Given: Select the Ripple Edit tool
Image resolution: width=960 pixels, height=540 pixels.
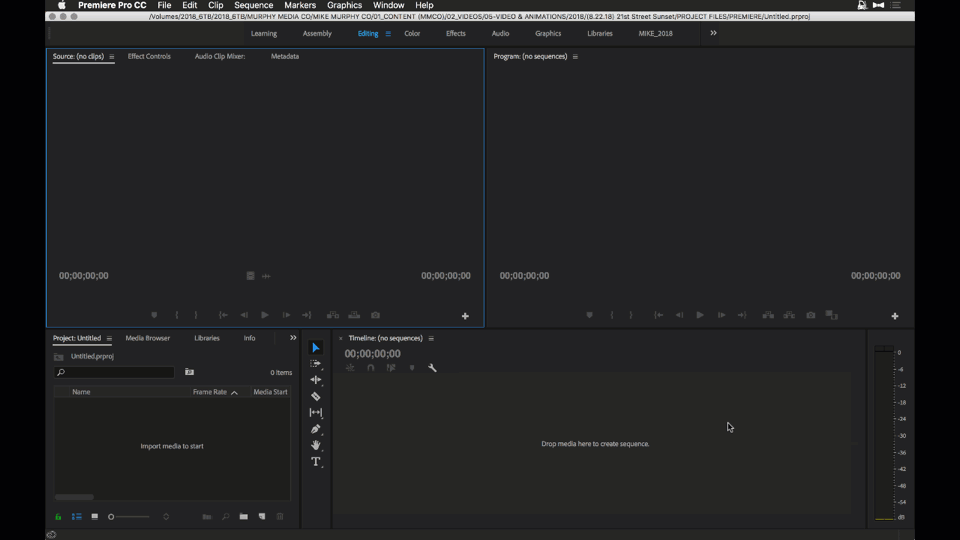Looking at the screenshot, I should 315,380.
